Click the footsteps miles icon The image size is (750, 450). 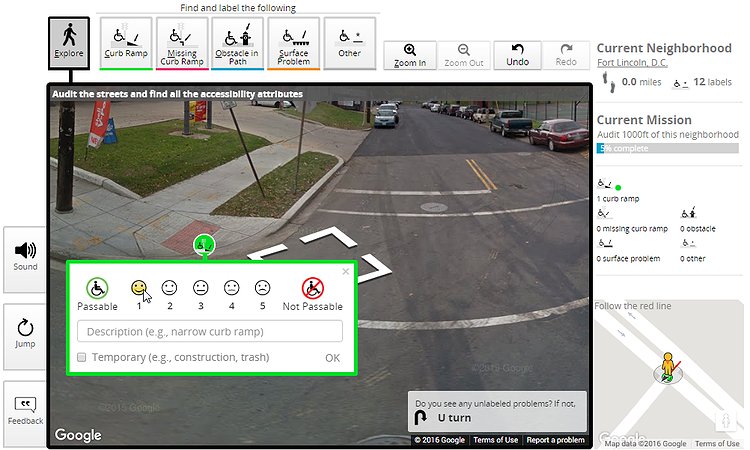coord(608,82)
